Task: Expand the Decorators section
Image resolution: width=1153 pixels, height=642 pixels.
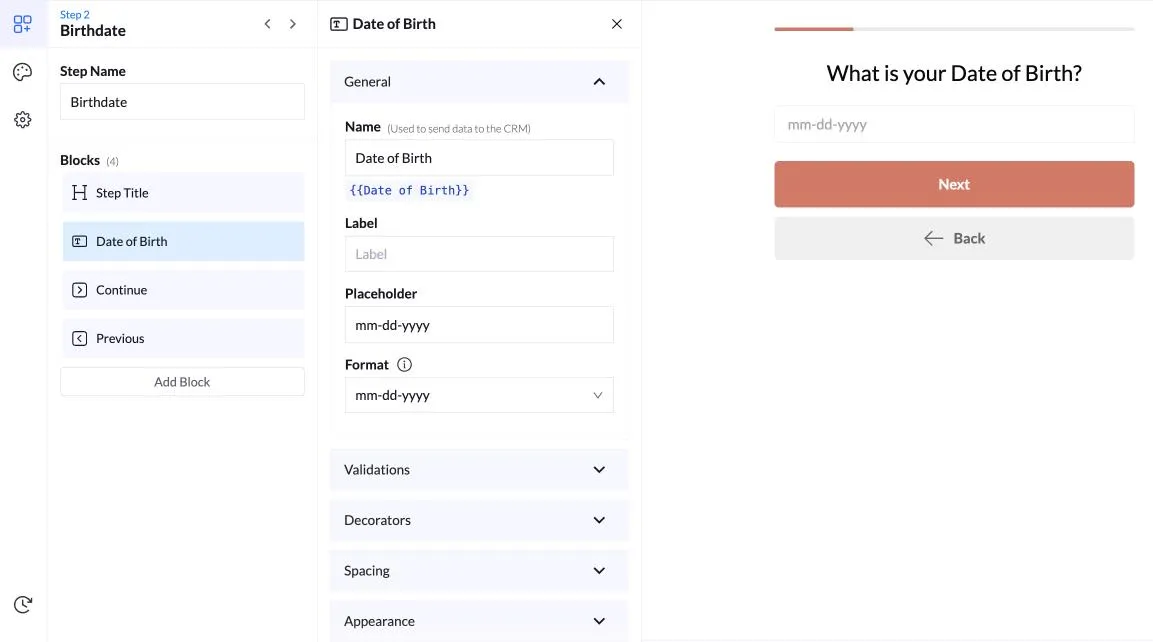Action: point(479,520)
